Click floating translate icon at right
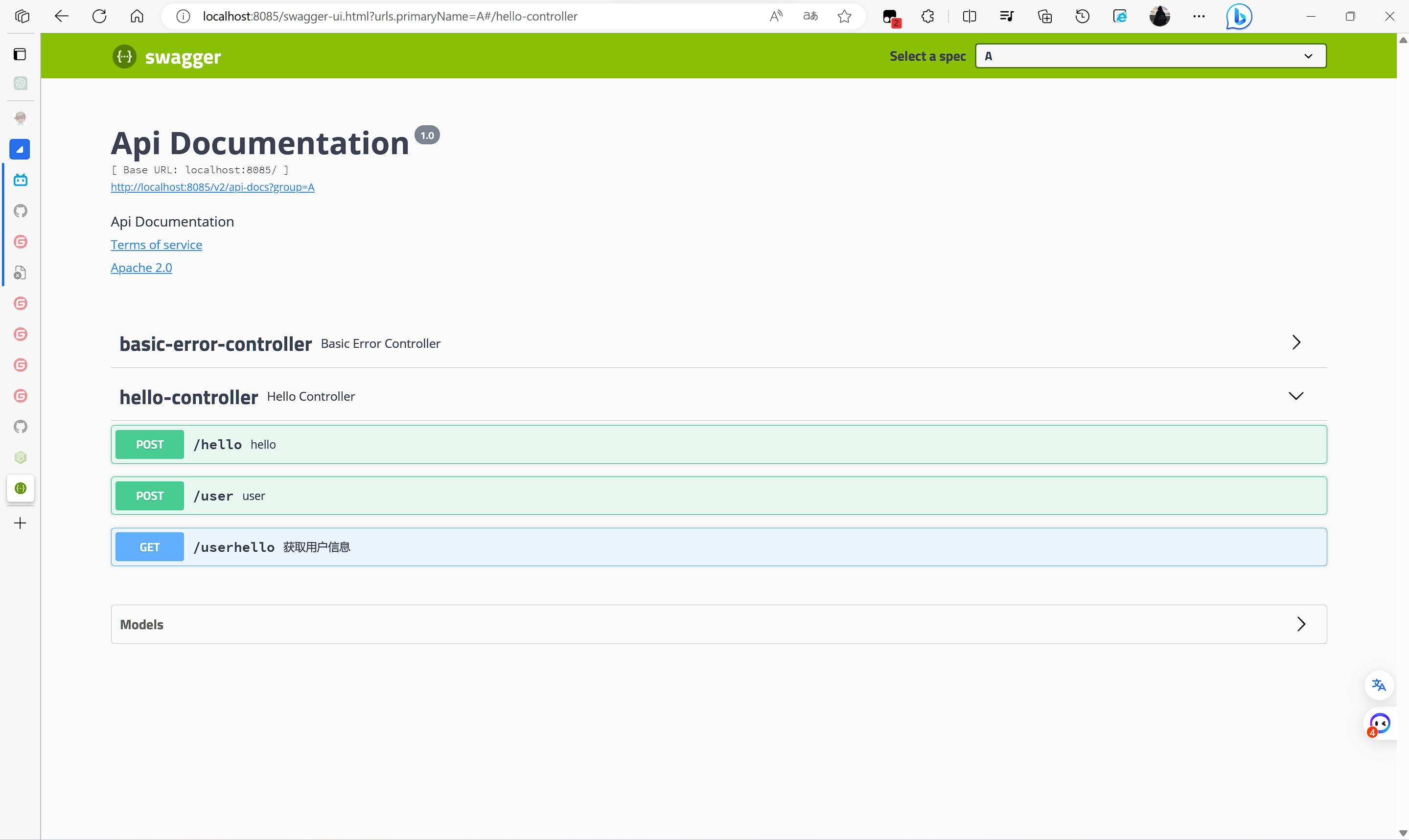The image size is (1409, 840). [x=1379, y=685]
